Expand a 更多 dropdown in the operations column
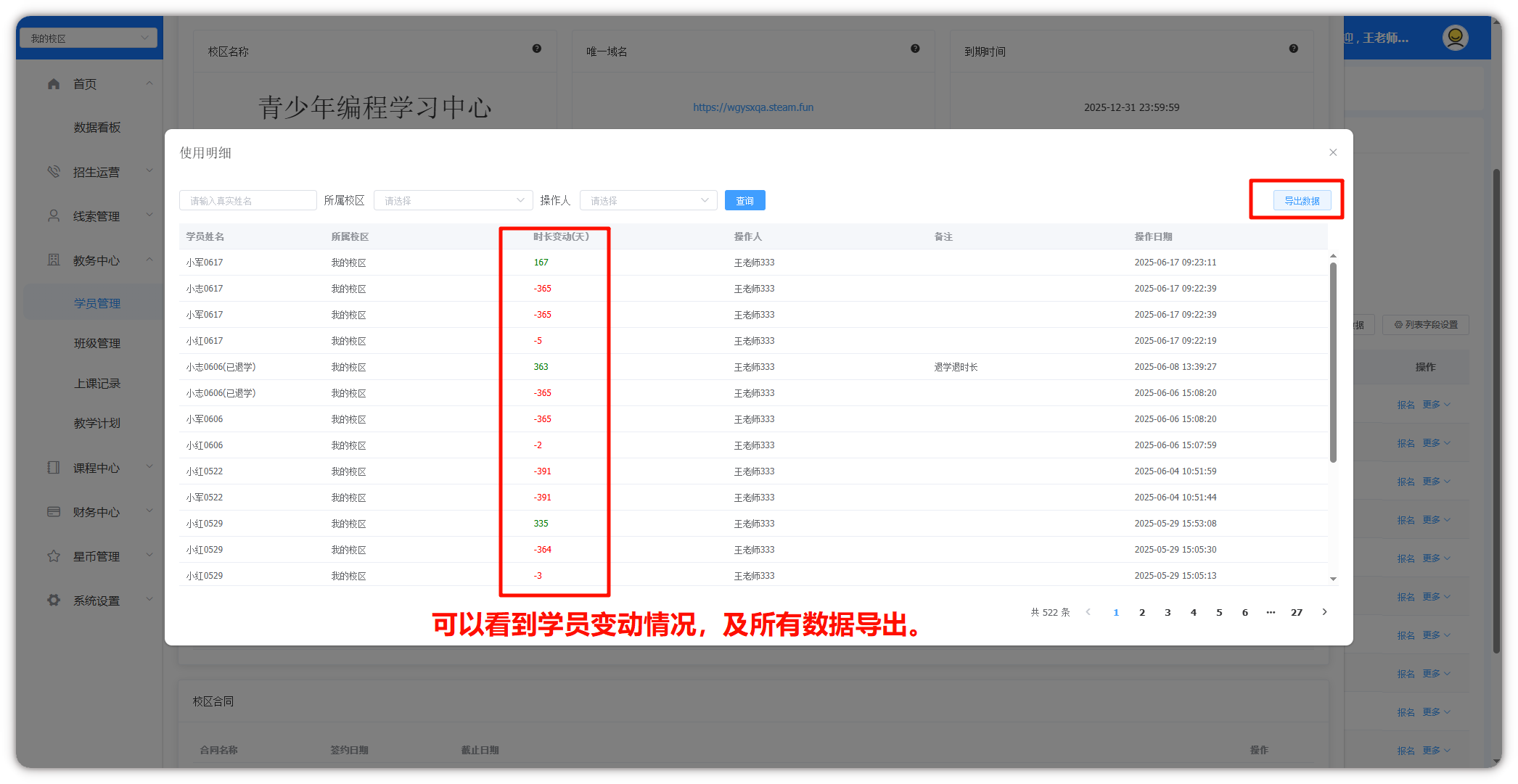This screenshot has width=1518, height=784. click(x=1435, y=404)
